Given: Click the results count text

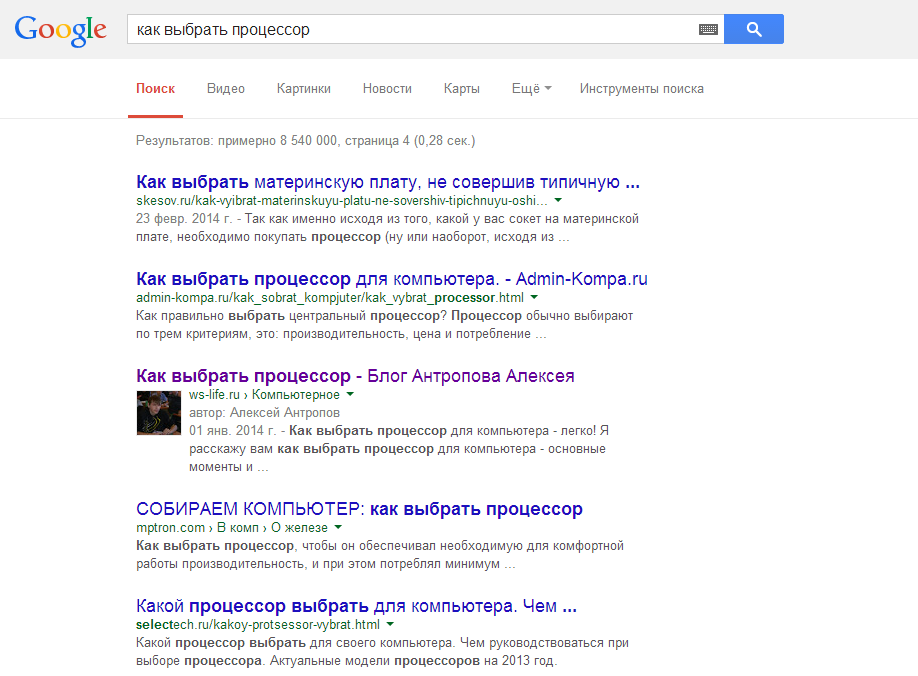Looking at the screenshot, I should coord(306,141).
